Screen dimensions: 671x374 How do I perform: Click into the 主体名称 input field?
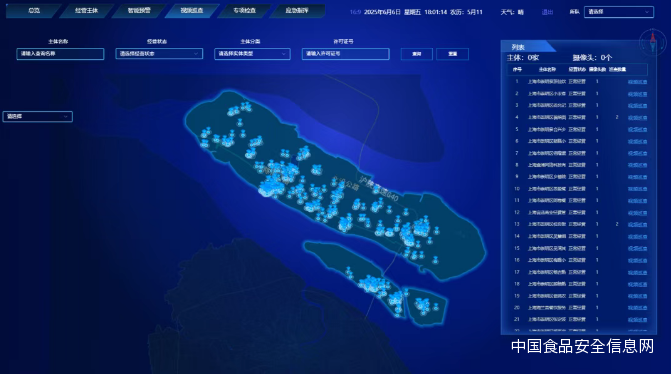[x=60, y=54]
